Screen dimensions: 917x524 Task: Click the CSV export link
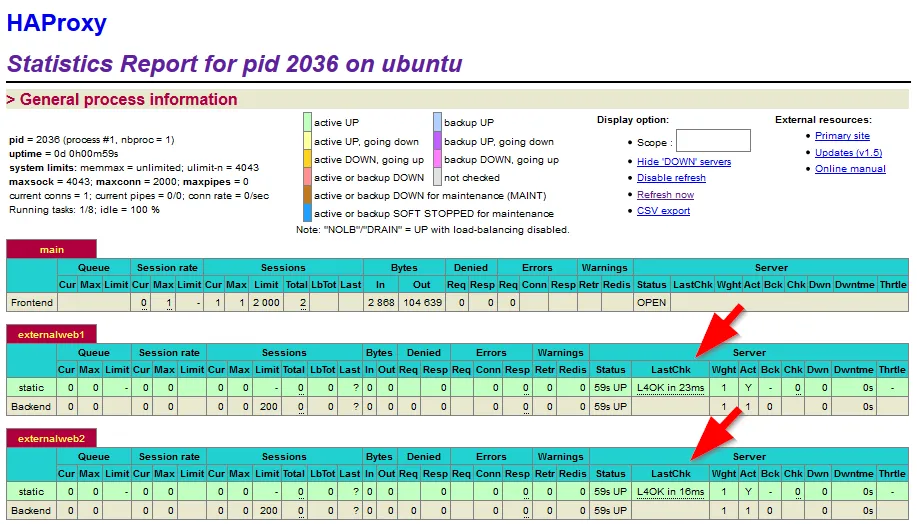coord(663,211)
